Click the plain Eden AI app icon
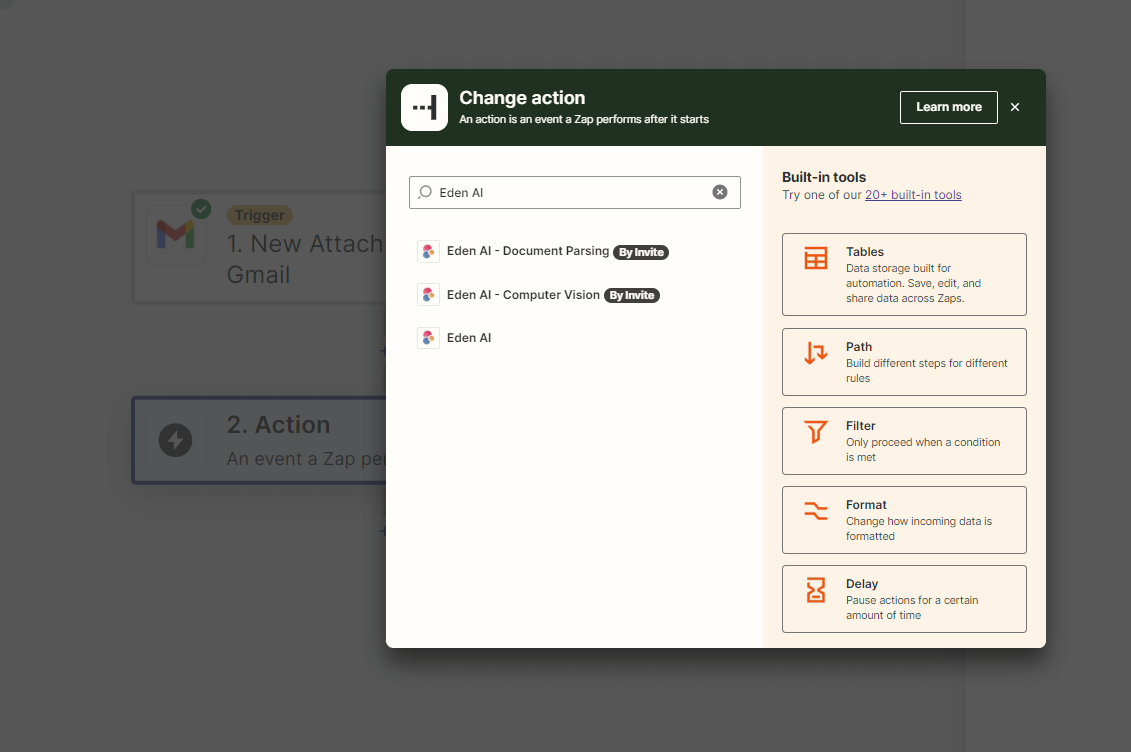1131x752 pixels. tap(428, 337)
